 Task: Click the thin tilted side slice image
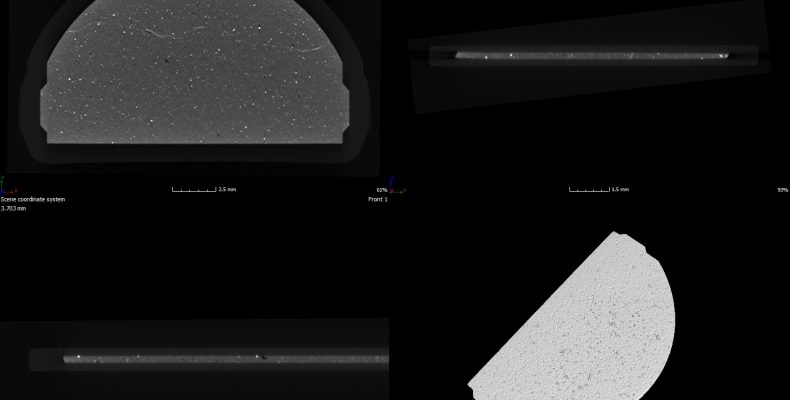coord(592,55)
